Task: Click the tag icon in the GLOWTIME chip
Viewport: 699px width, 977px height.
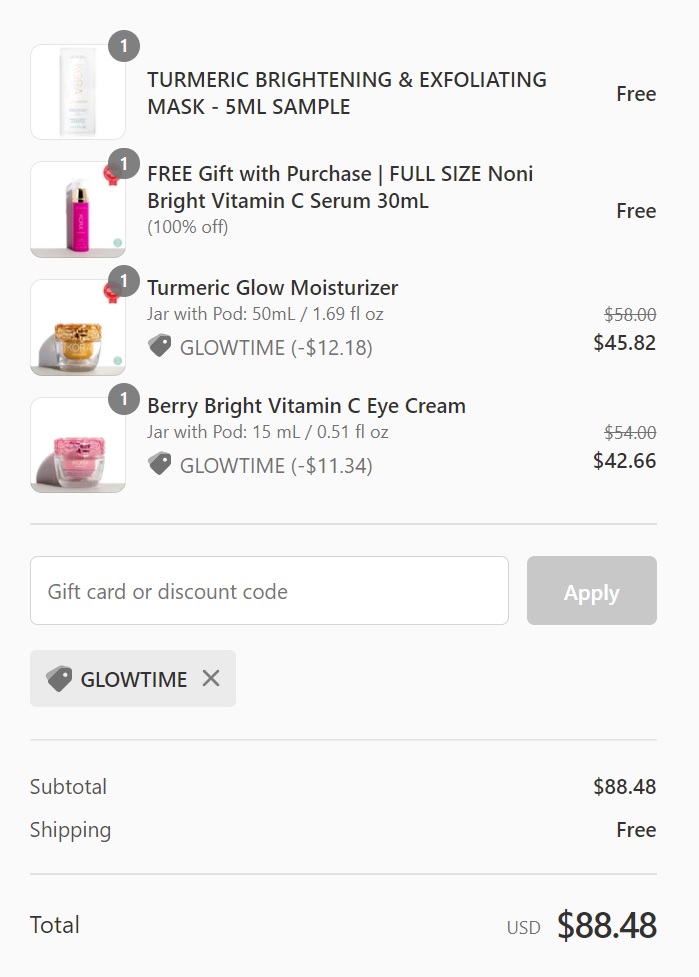Action: (60, 679)
